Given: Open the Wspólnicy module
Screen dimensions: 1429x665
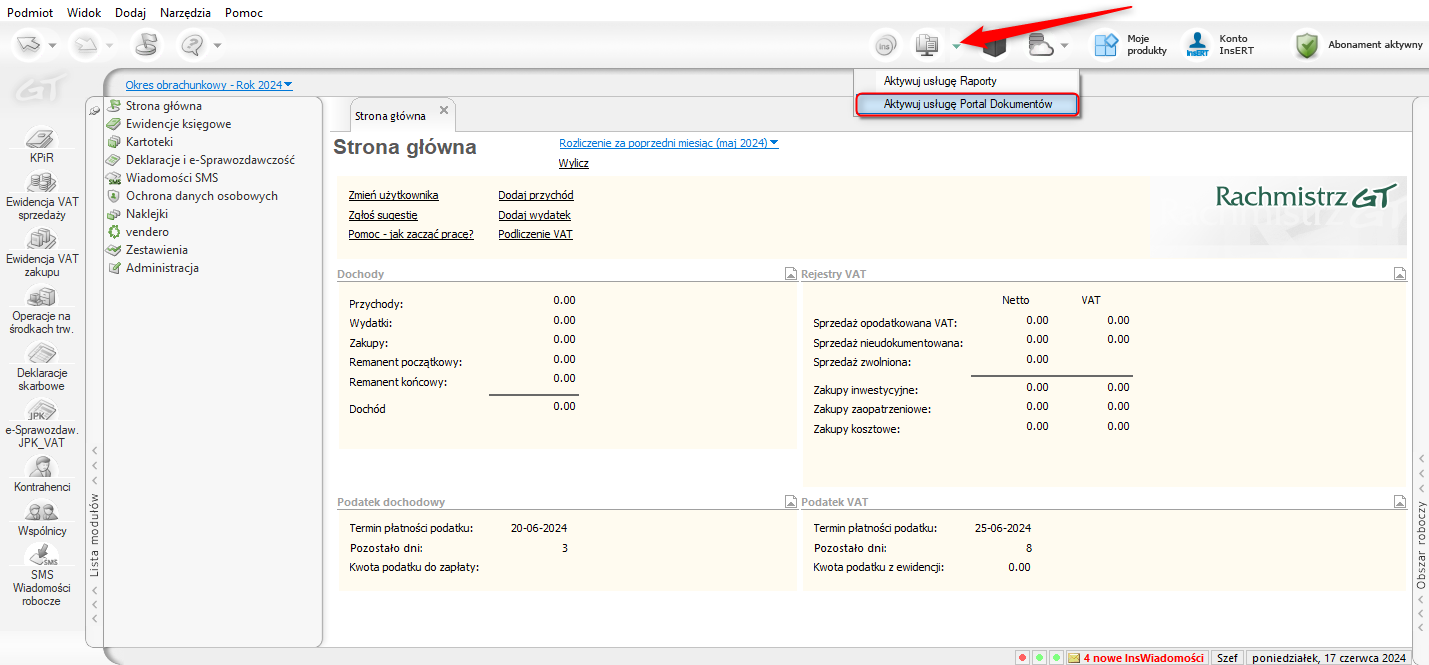Looking at the screenshot, I should tap(42, 520).
